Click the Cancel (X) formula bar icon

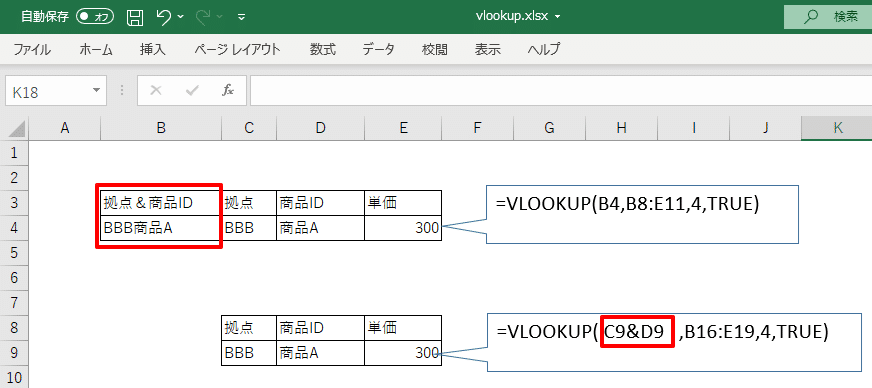(x=156, y=91)
